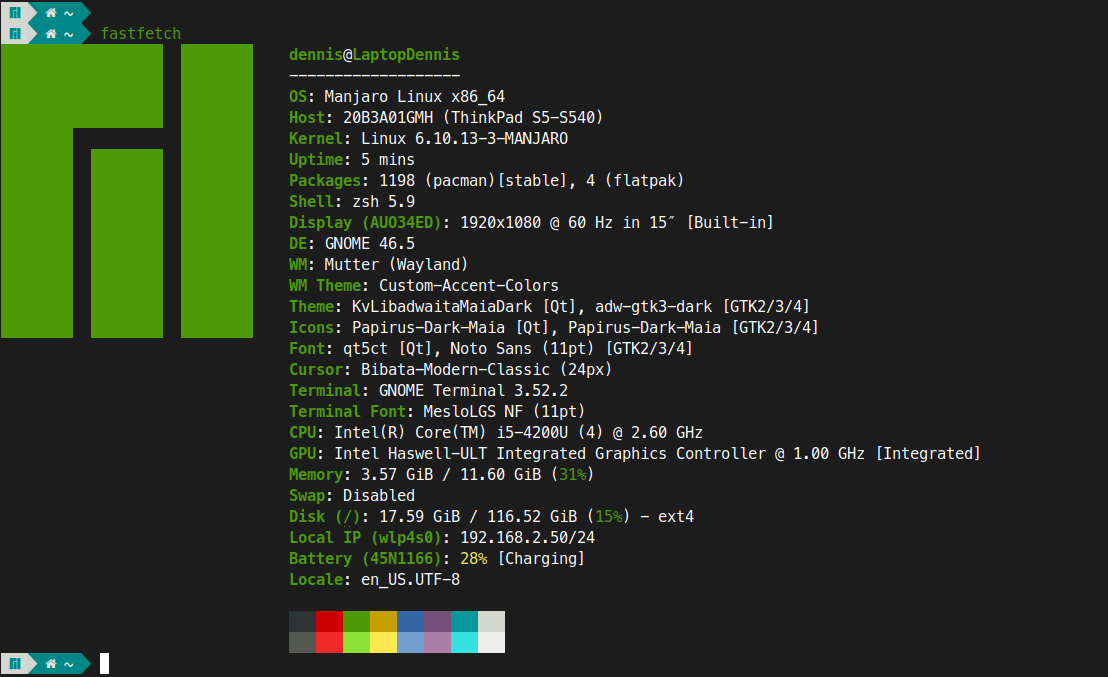1108x677 pixels.
Task: Select the bright green color swatch
Action: tap(356, 642)
